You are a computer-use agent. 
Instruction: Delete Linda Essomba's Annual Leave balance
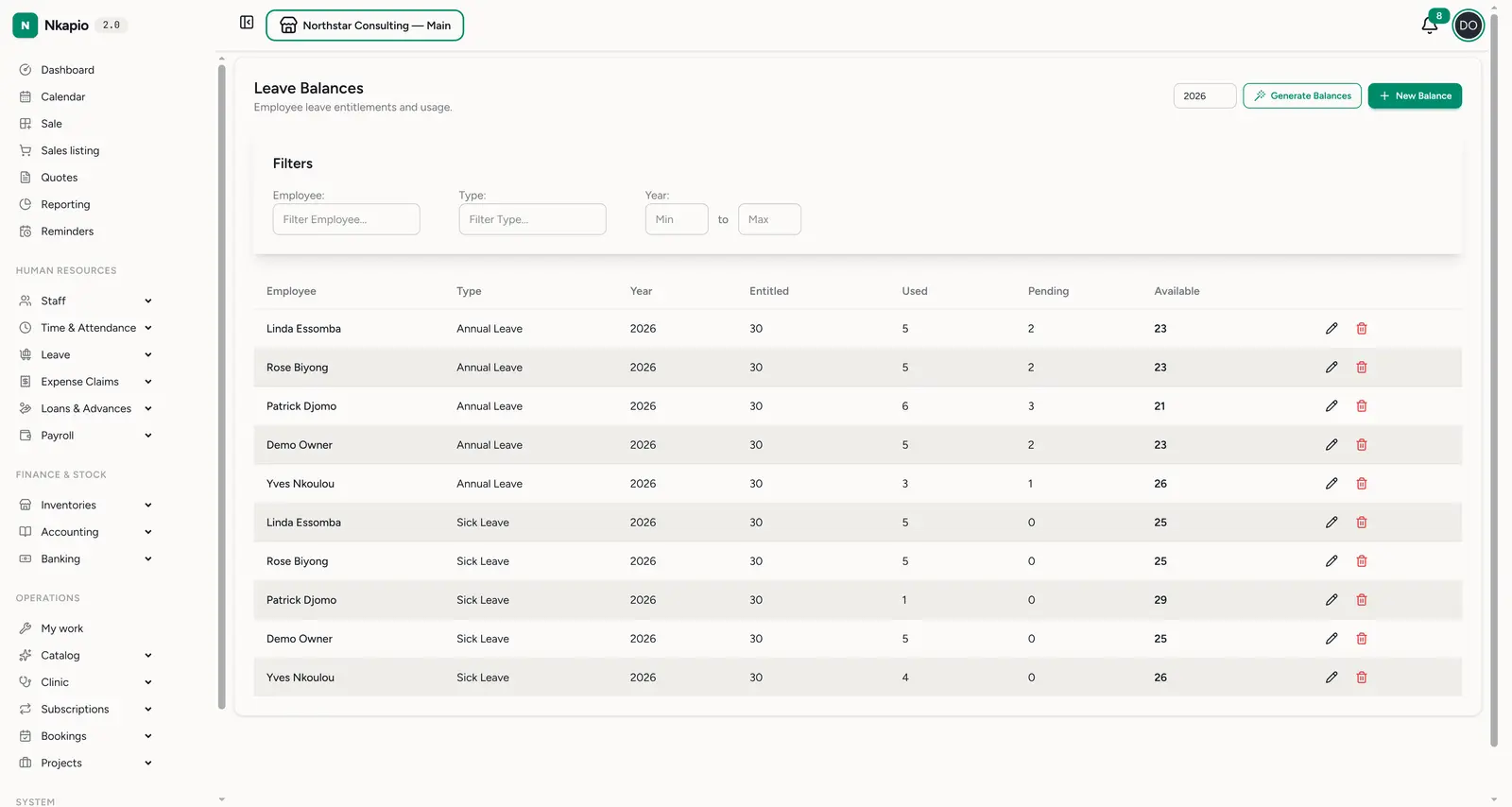click(x=1362, y=329)
